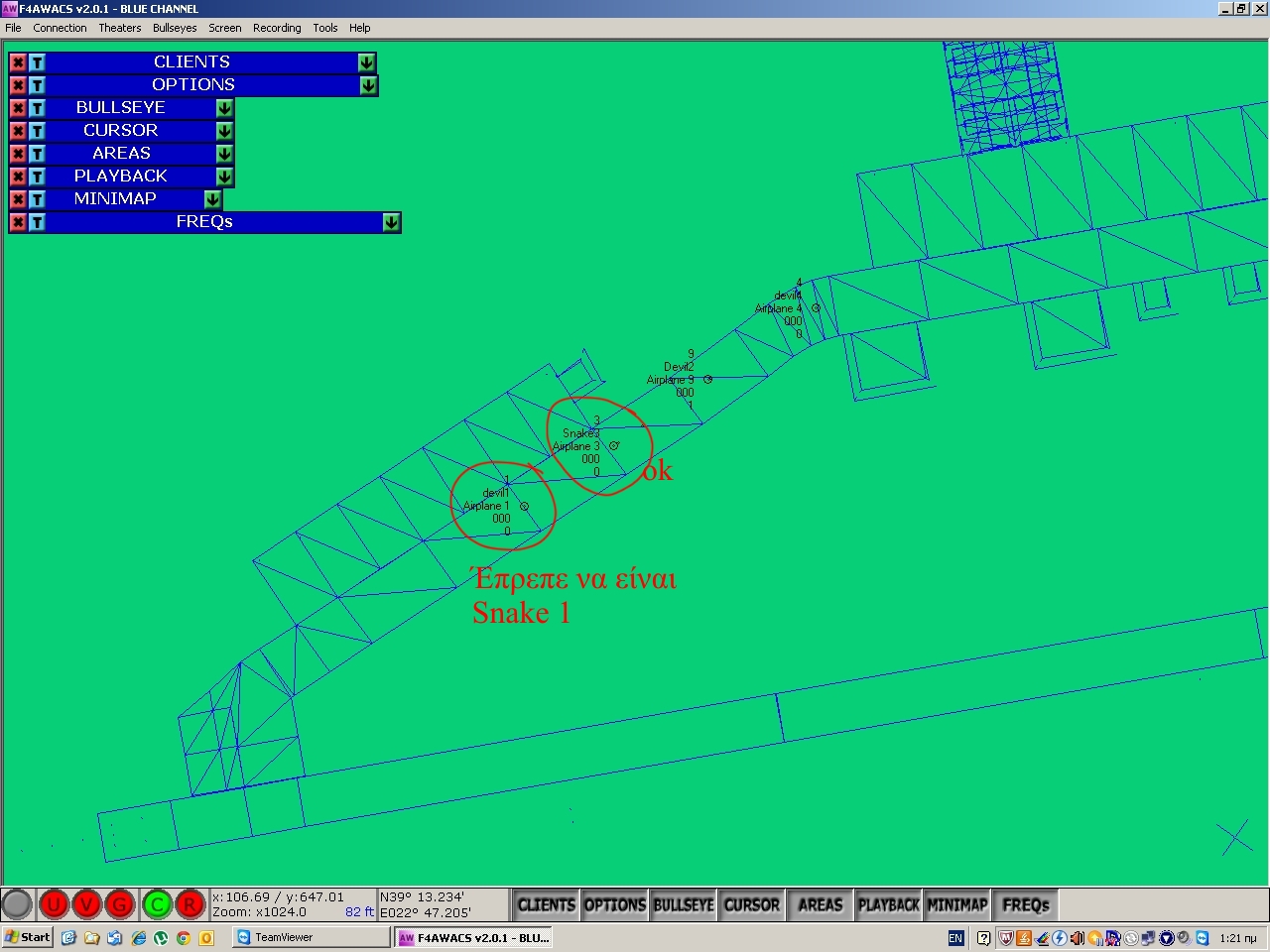The height and width of the screenshot is (952, 1270).
Task: Click the red U status button
Action: 55,904
